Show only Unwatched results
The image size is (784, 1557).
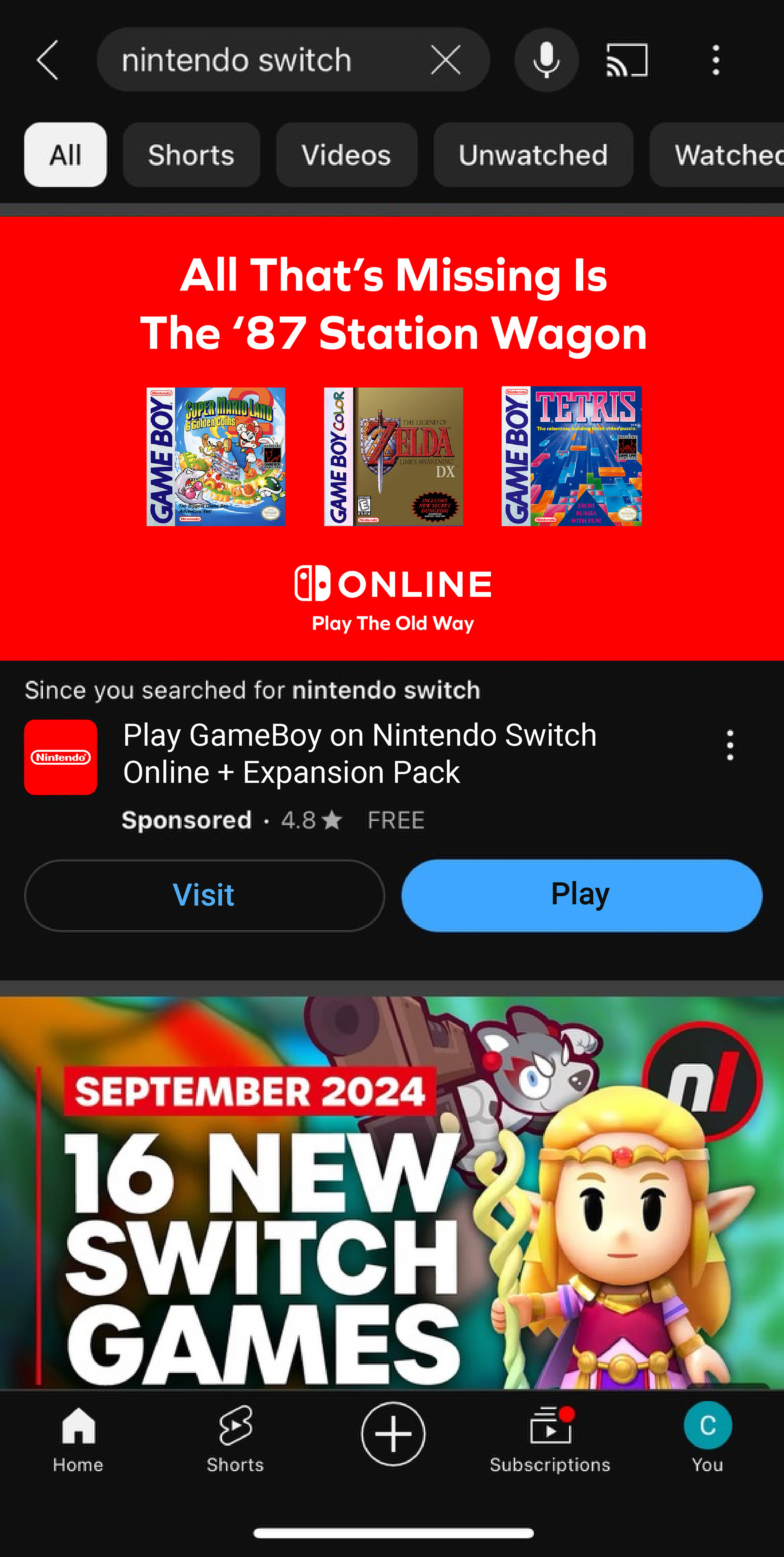pyautogui.click(x=533, y=155)
